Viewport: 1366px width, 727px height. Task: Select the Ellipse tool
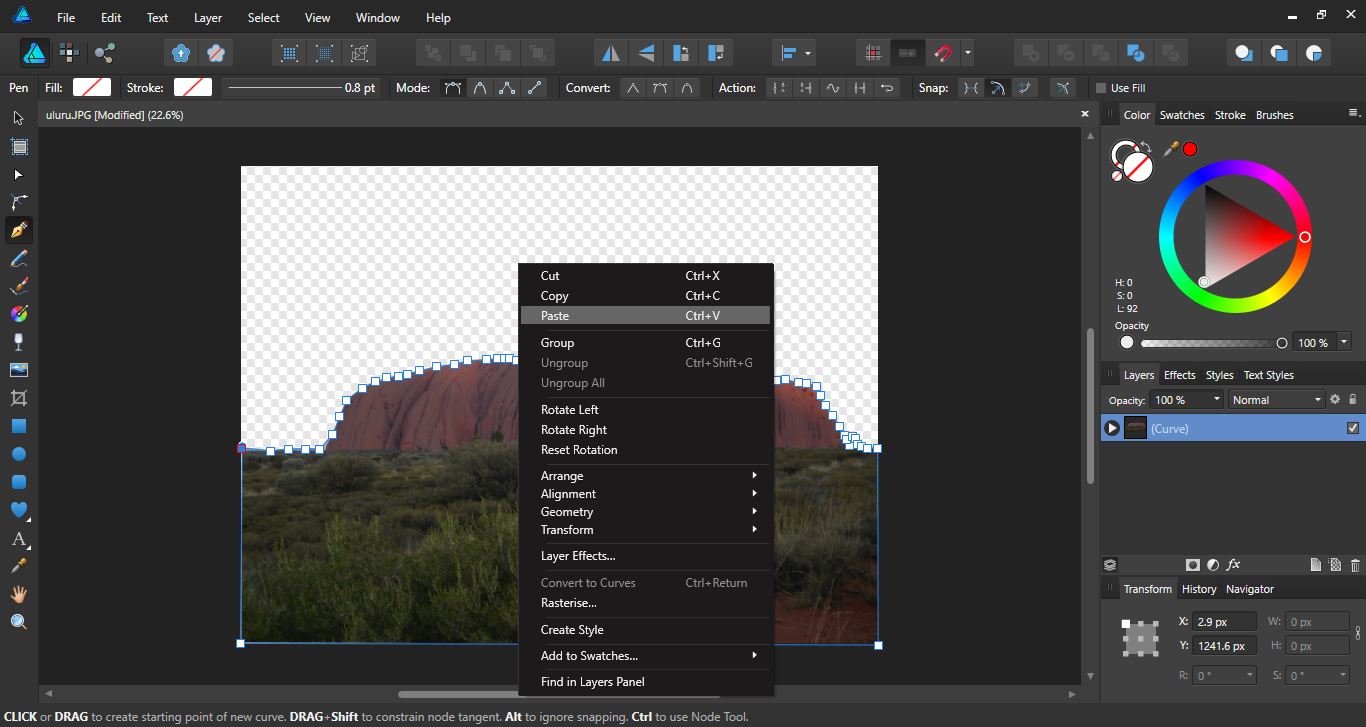(18, 454)
